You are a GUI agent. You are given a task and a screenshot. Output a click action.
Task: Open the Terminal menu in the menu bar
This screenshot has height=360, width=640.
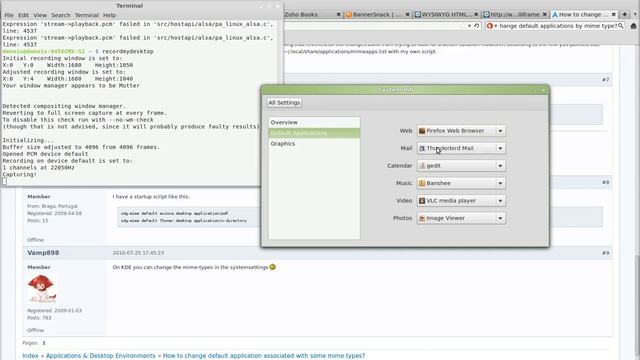pyautogui.click(x=87, y=15)
